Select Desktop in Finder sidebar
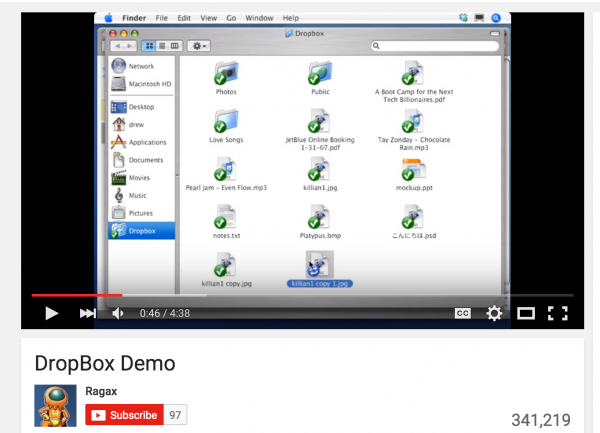Image resolution: width=600 pixels, height=433 pixels. [x=142, y=107]
